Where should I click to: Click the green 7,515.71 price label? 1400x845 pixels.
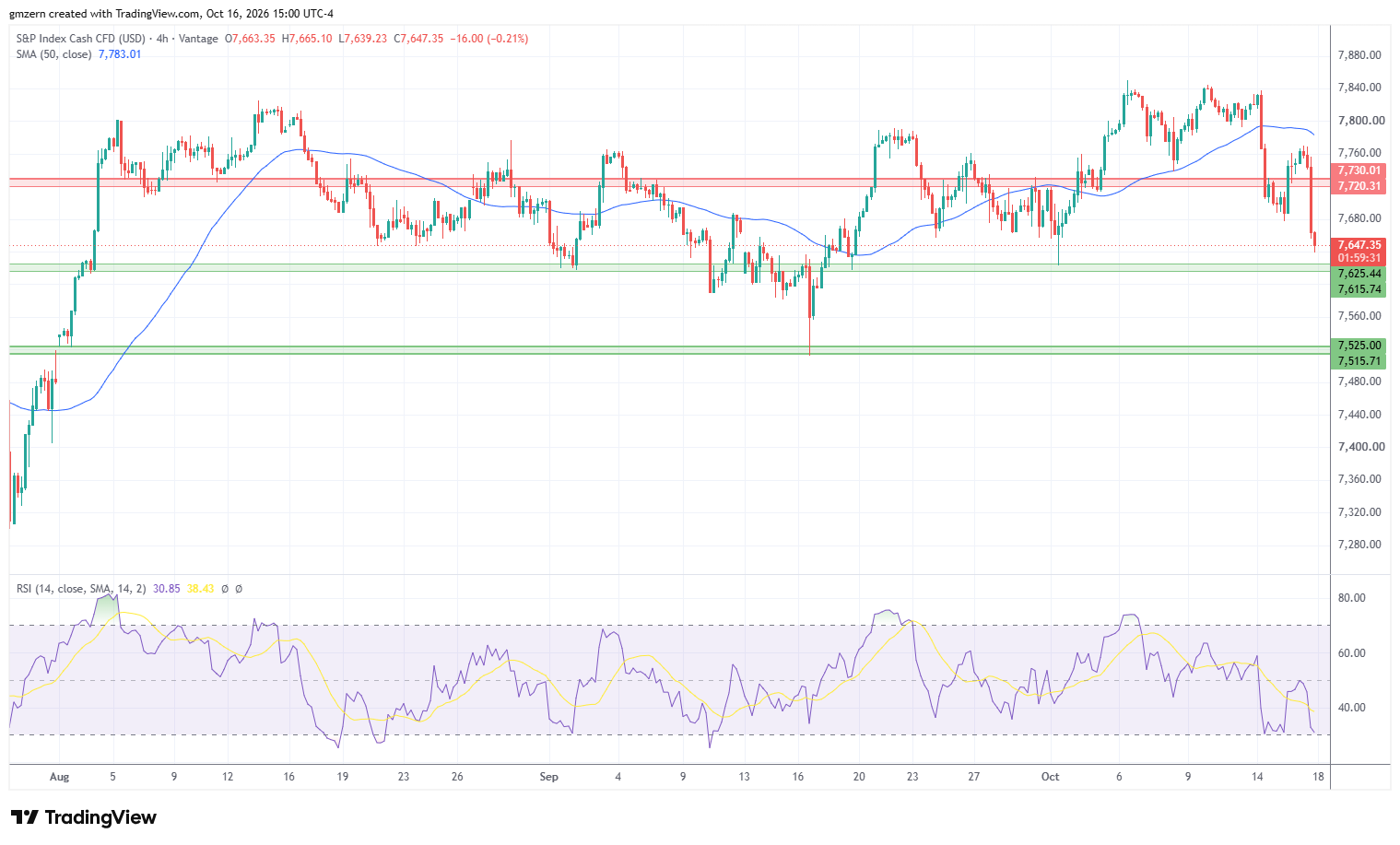coord(1359,361)
